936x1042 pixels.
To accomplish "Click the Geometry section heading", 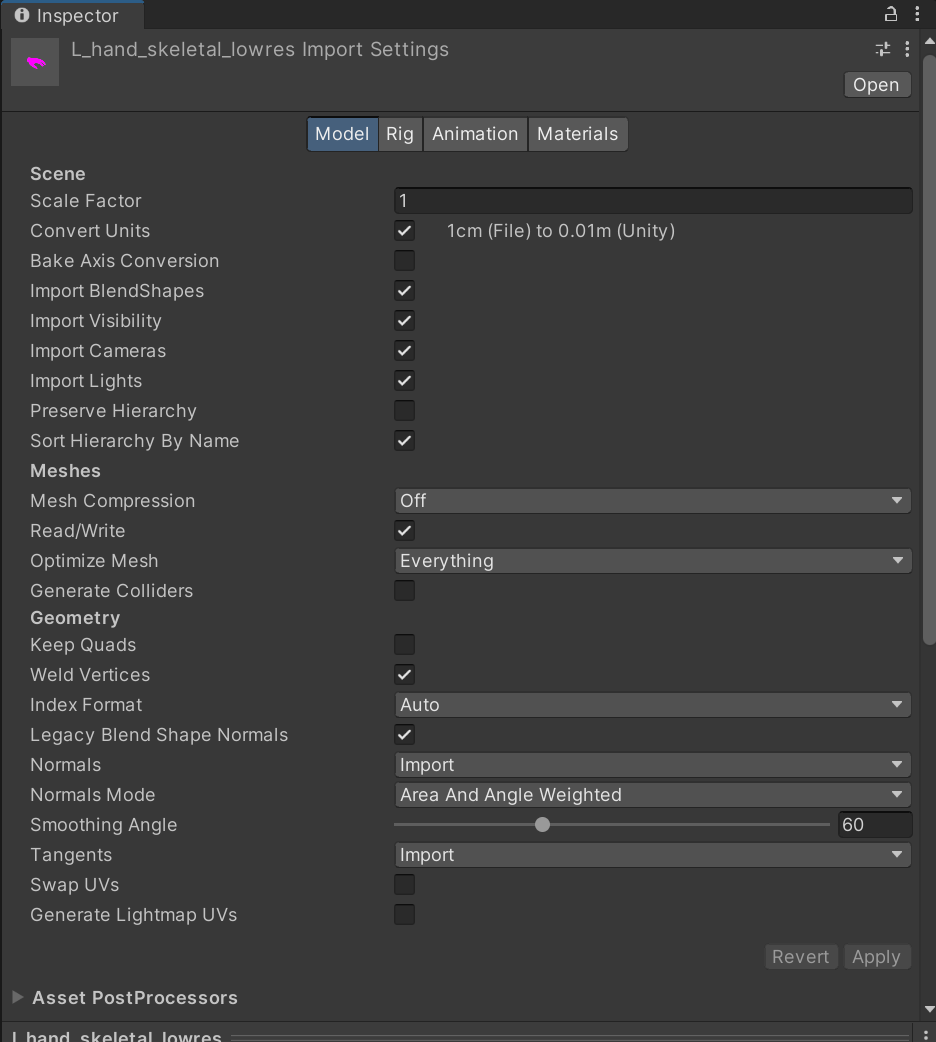I will [75, 618].
